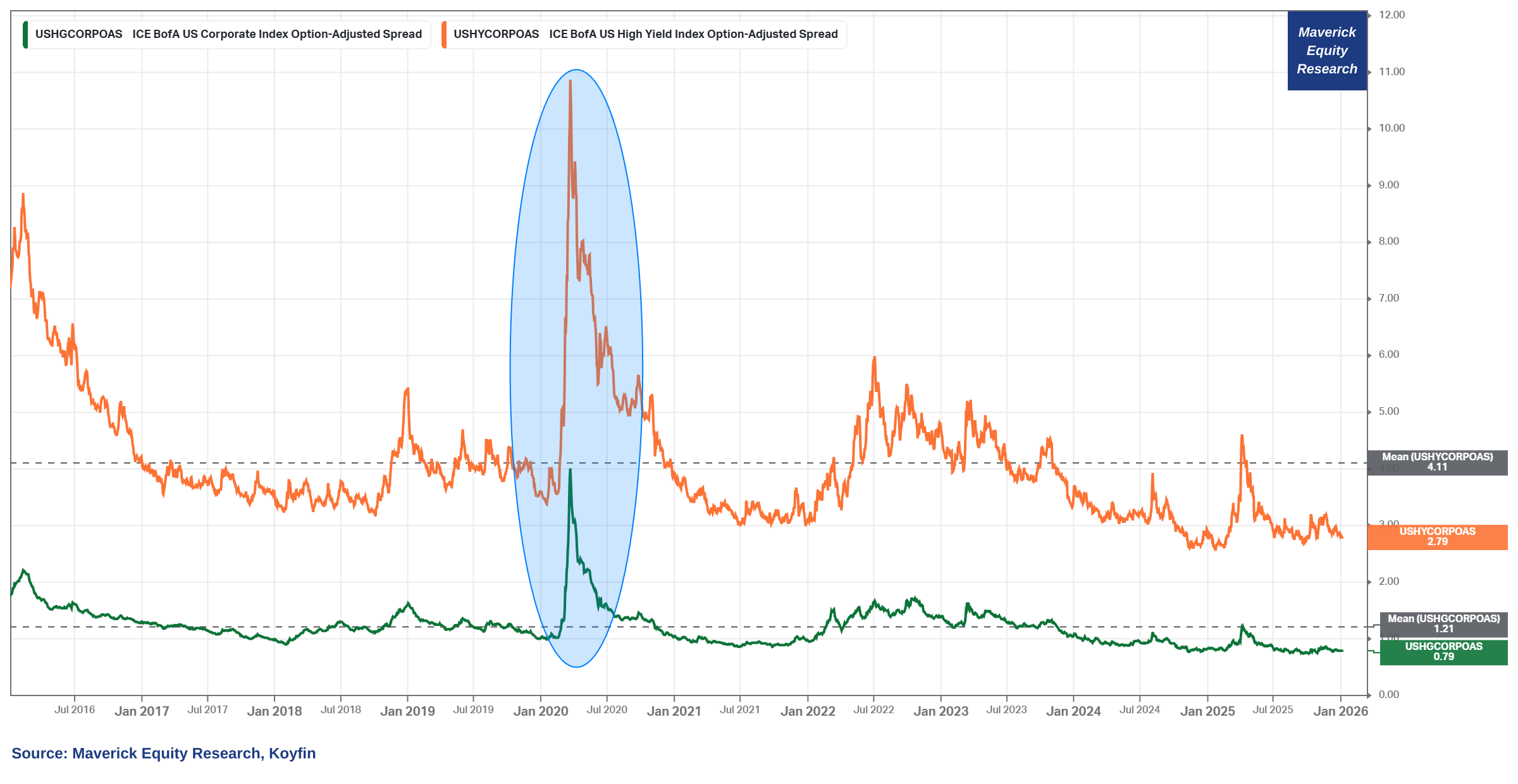Click the 0.00 y-axis tick
The width and height of the screenshot is (1518, 784).
click(x=1388, y=695)
